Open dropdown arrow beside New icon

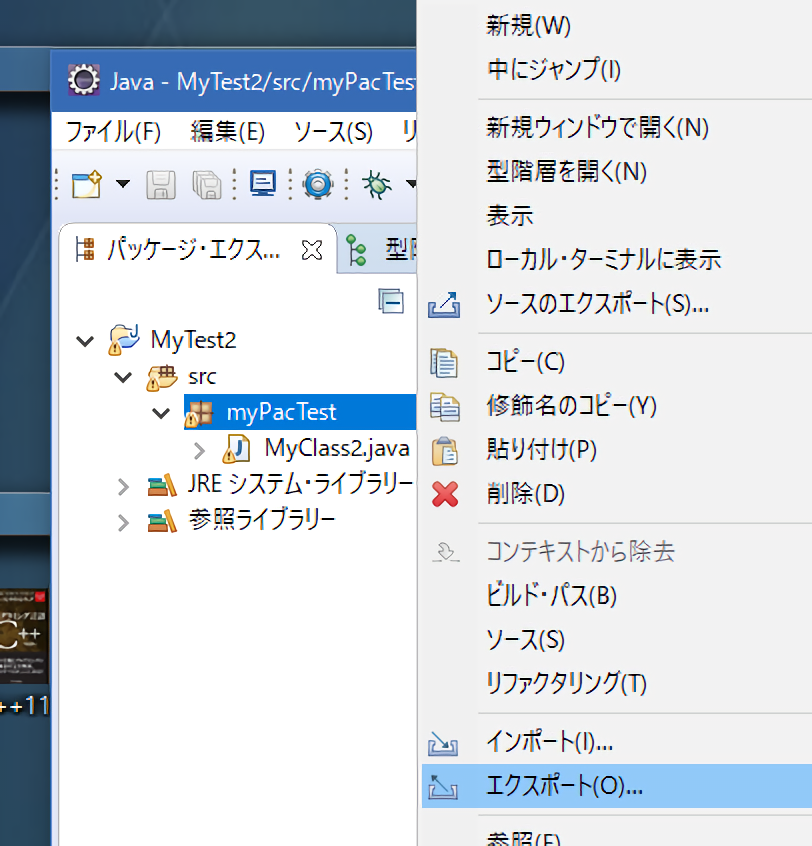coord(123,185)
